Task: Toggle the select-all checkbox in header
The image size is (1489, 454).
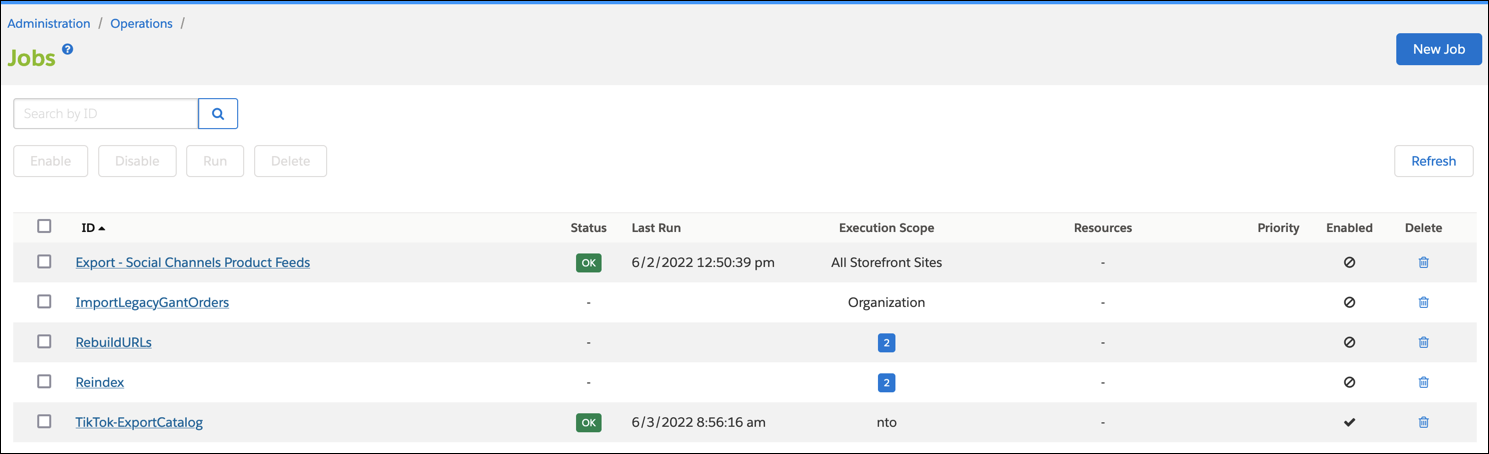Action: [x=44, y=226]
